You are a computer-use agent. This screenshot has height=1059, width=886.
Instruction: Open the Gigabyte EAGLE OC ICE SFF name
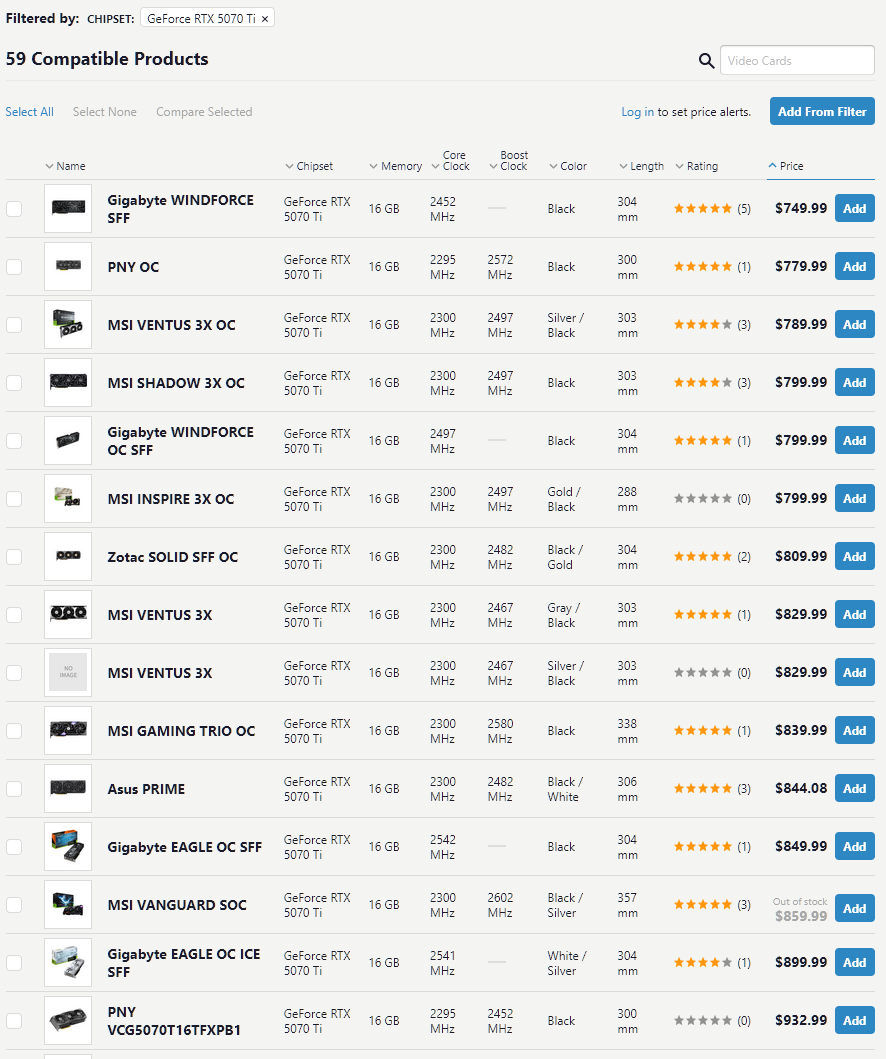(184, 963)
